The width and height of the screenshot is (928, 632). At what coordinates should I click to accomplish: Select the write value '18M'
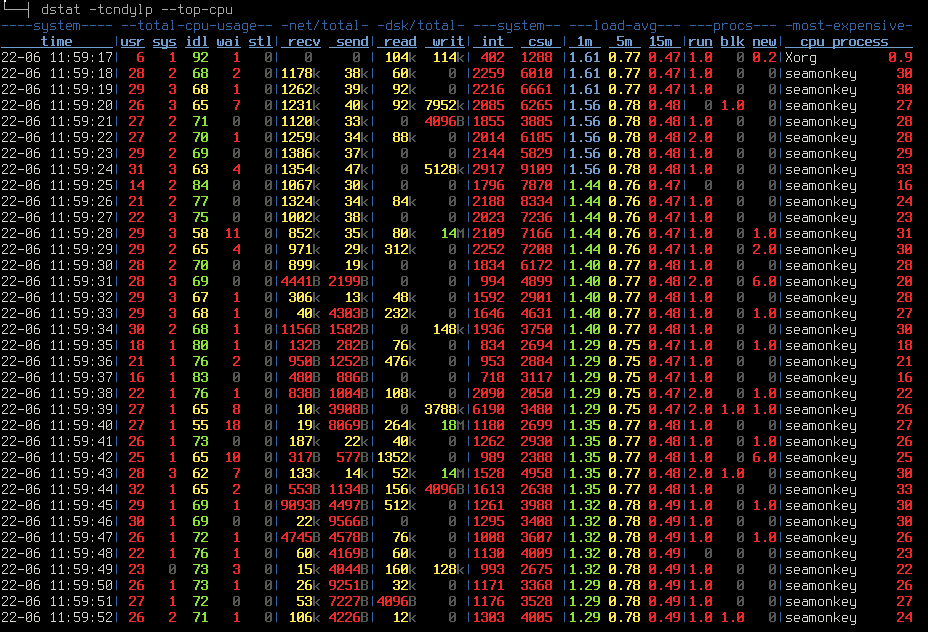tap(452, 425)
